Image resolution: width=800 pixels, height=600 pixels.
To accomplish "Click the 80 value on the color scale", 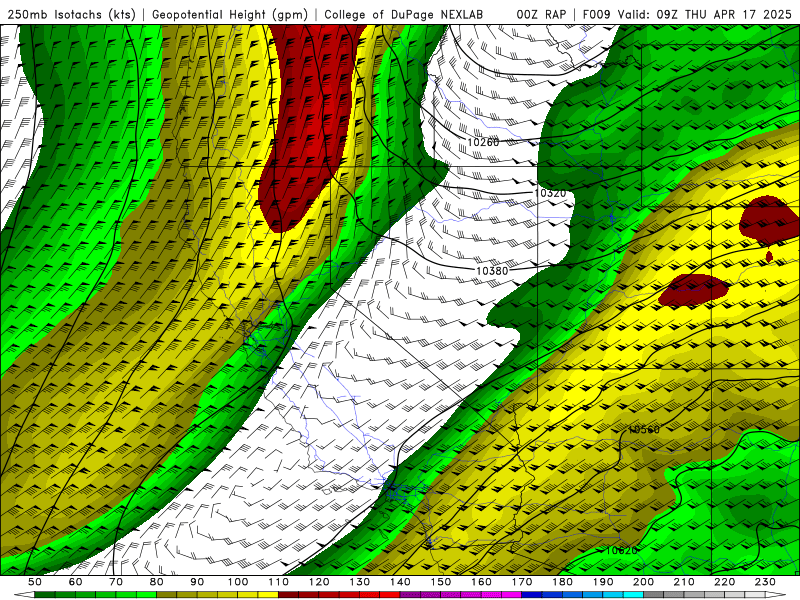I will point(157,582).
